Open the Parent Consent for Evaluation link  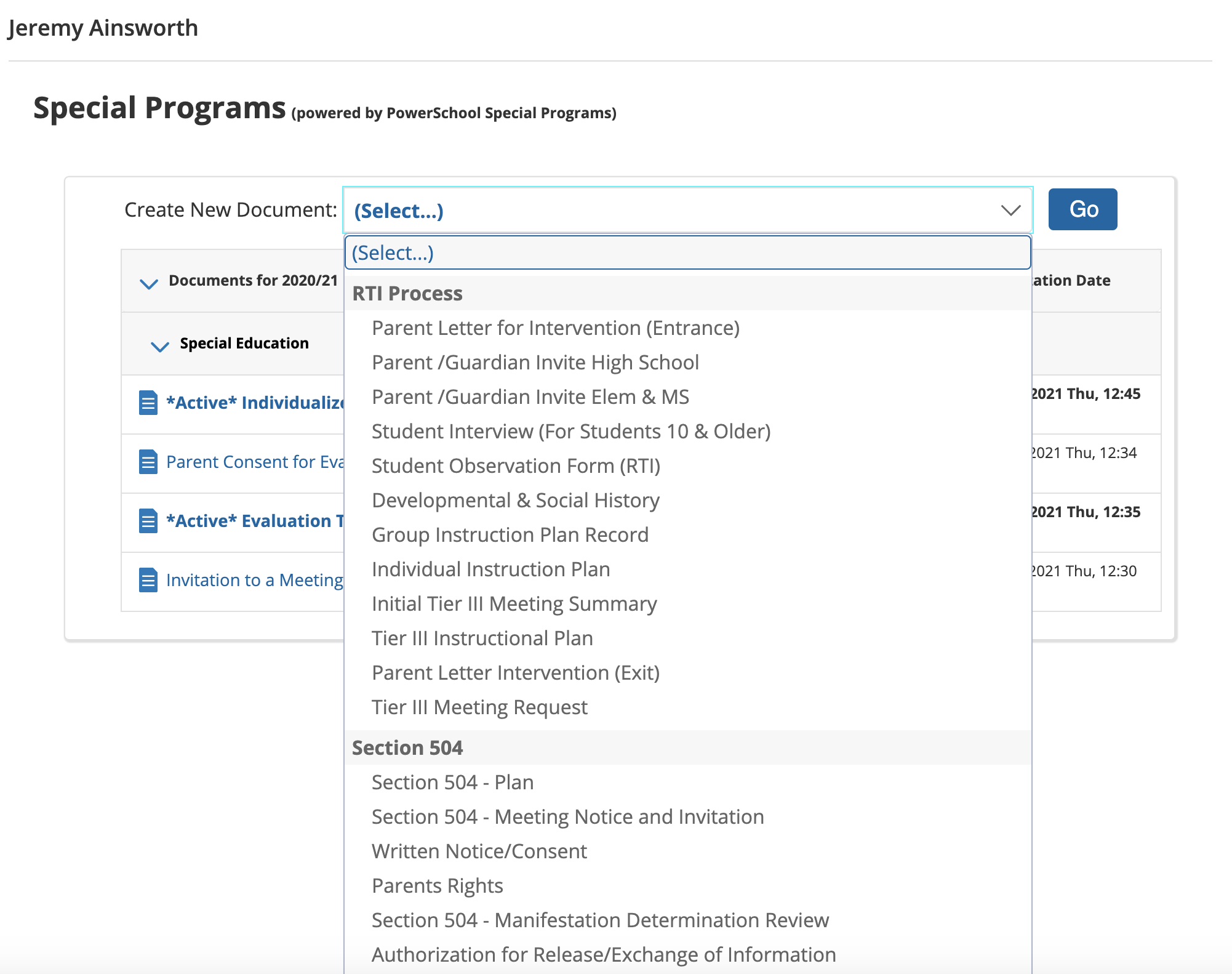pos(254,462)
